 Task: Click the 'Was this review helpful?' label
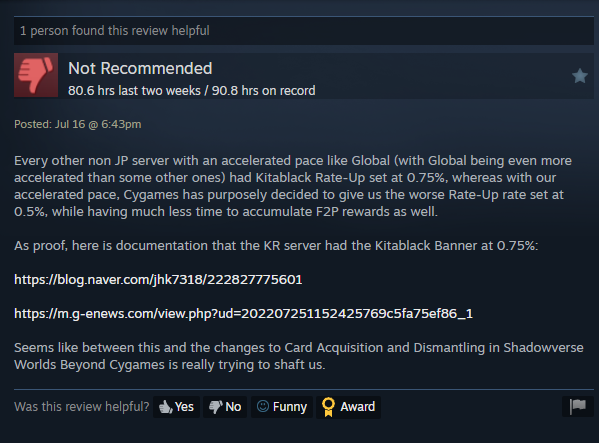(82, 407)
